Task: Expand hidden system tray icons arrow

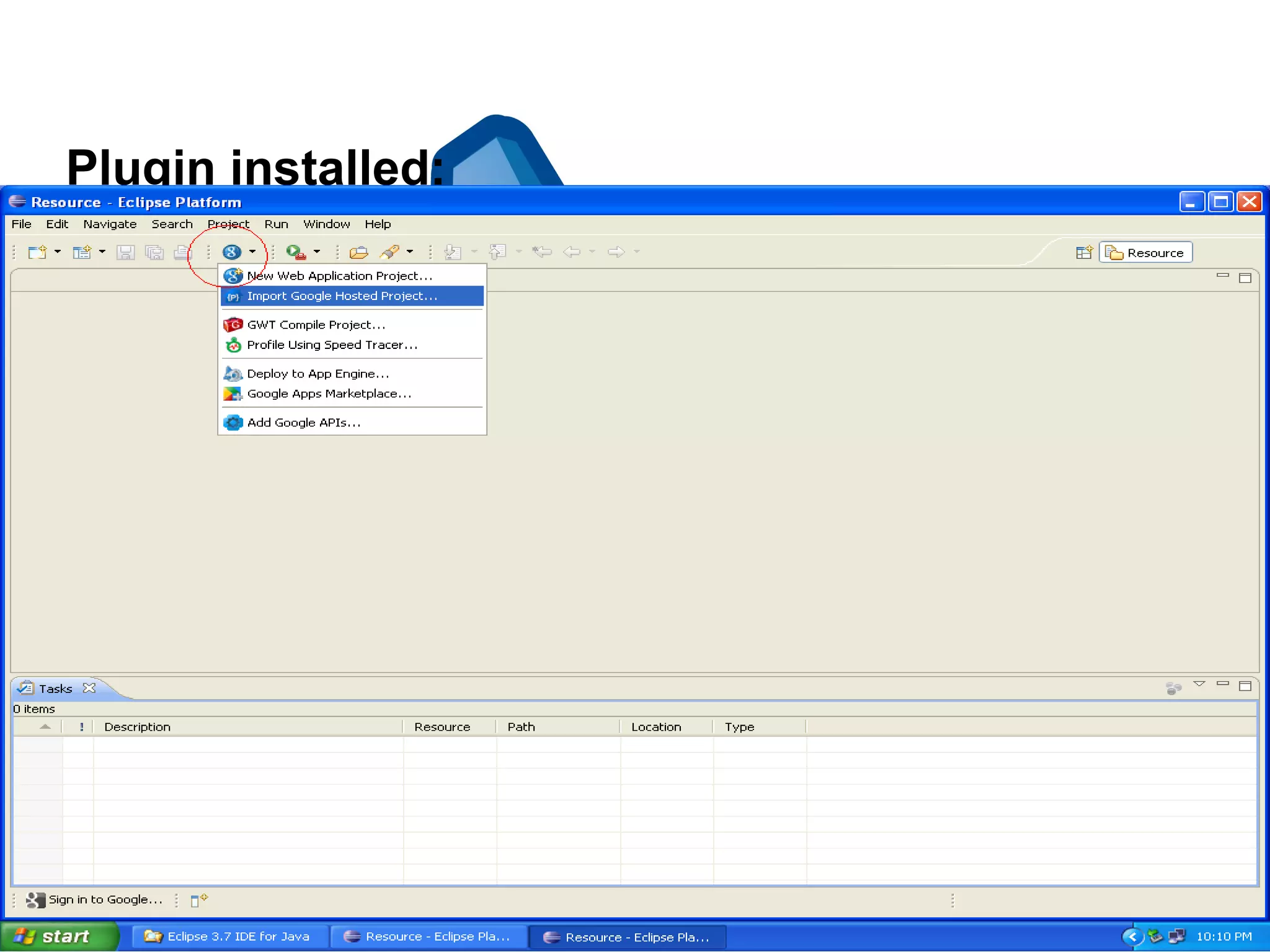Action: (x=1132, y=937)
